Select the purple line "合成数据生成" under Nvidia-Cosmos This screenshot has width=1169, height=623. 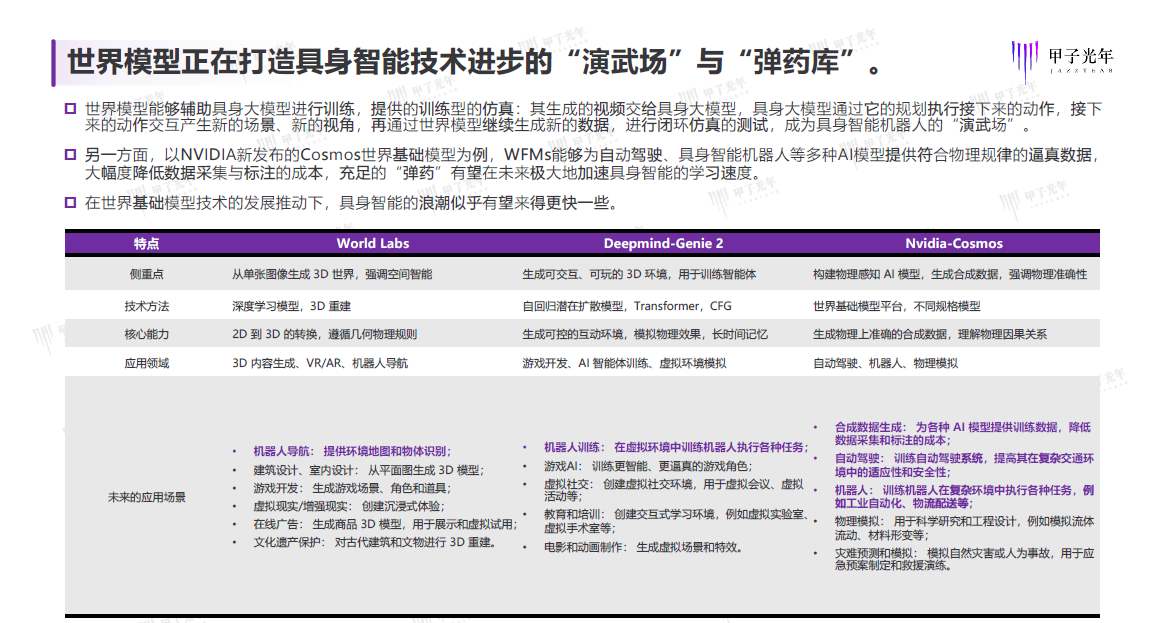coord(963,434)
